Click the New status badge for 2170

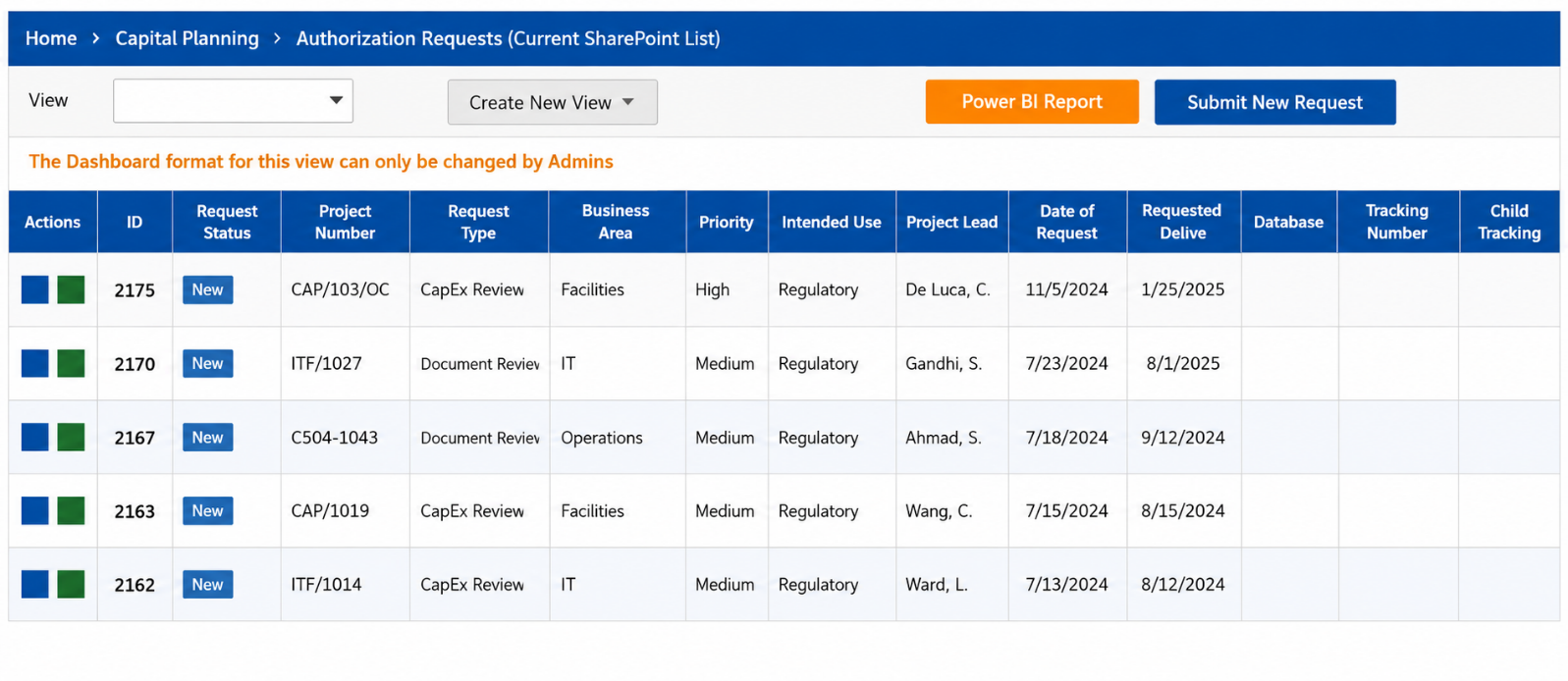207,363
